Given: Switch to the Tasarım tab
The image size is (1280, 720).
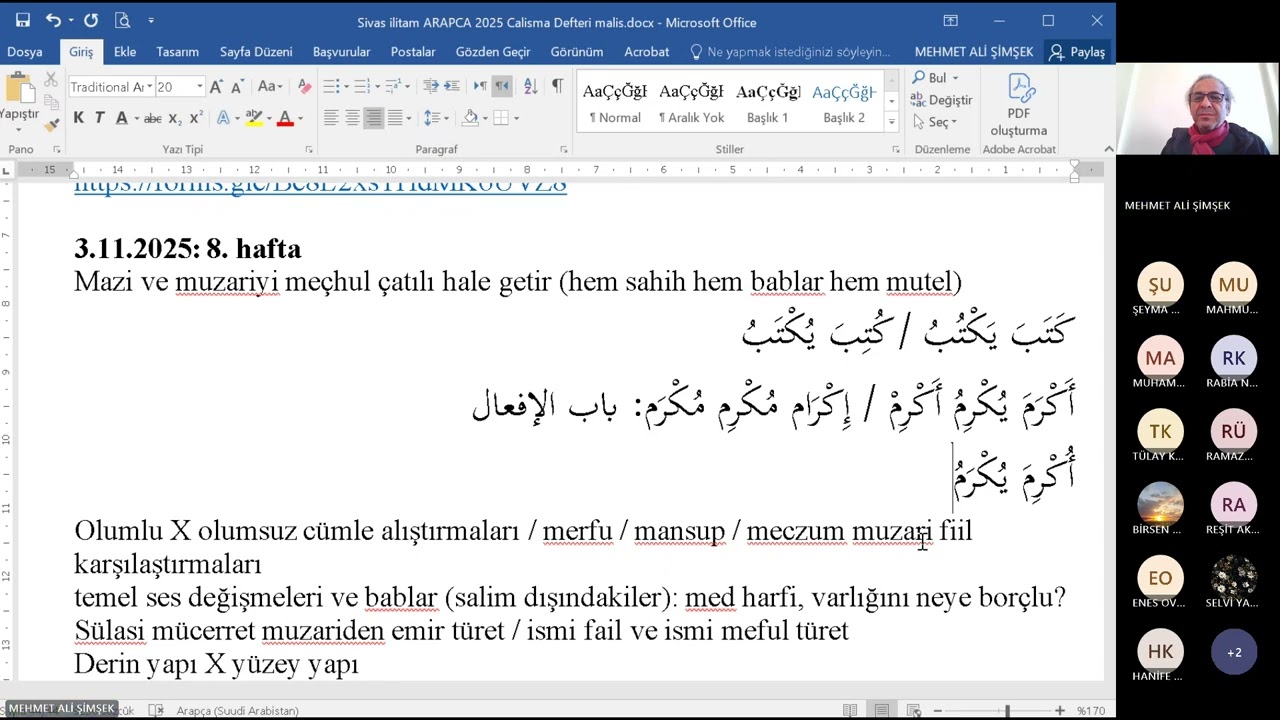Looking at the screenshot, I should (177, 52).
